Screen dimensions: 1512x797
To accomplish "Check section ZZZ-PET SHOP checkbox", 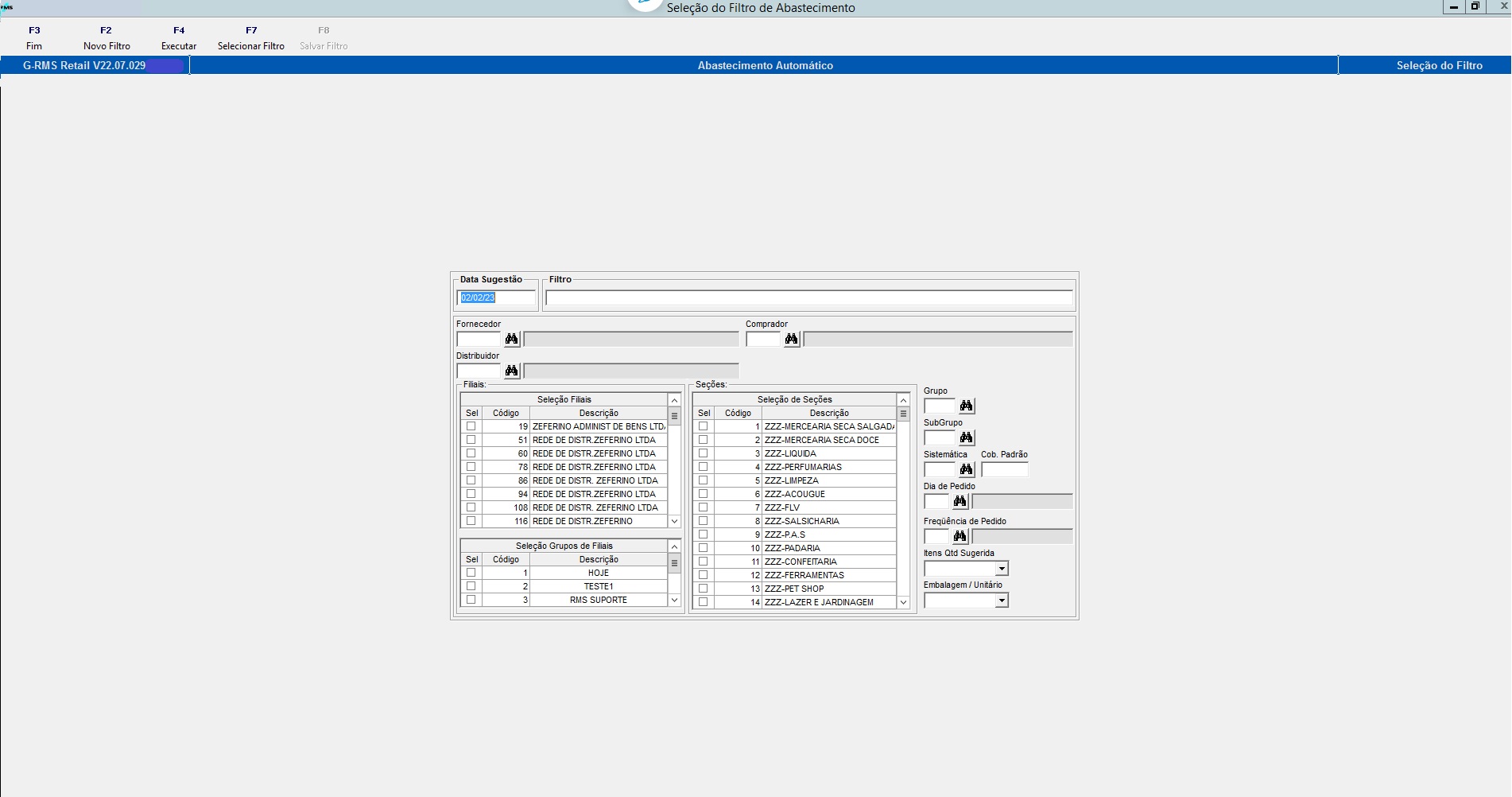I will pos(703,589).
